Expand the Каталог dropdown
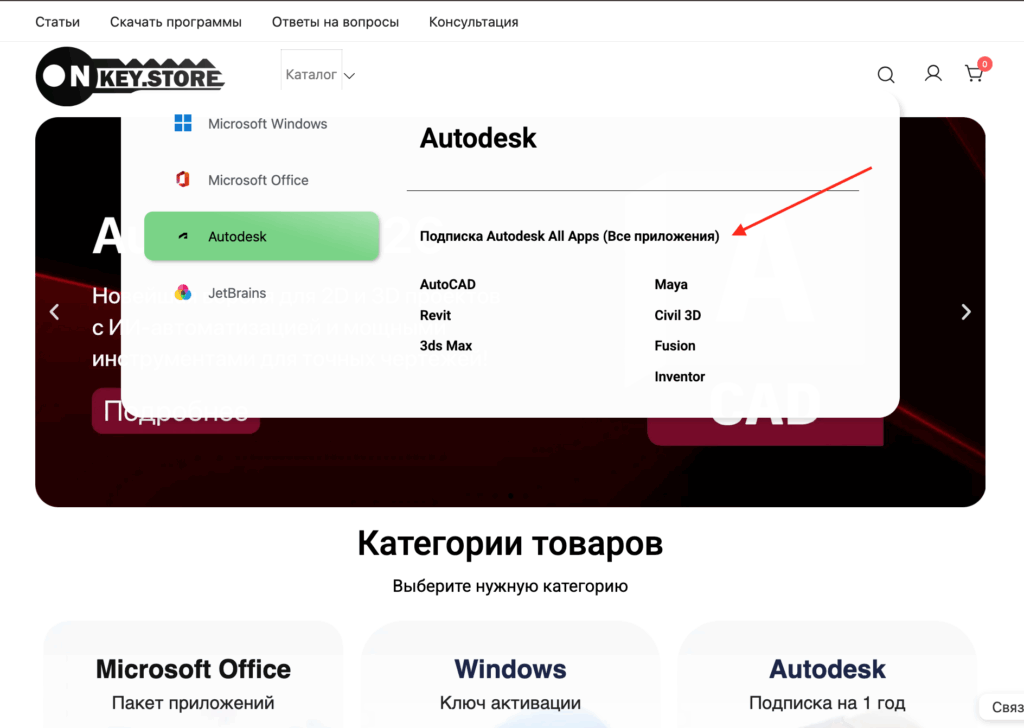 point(319,75)
